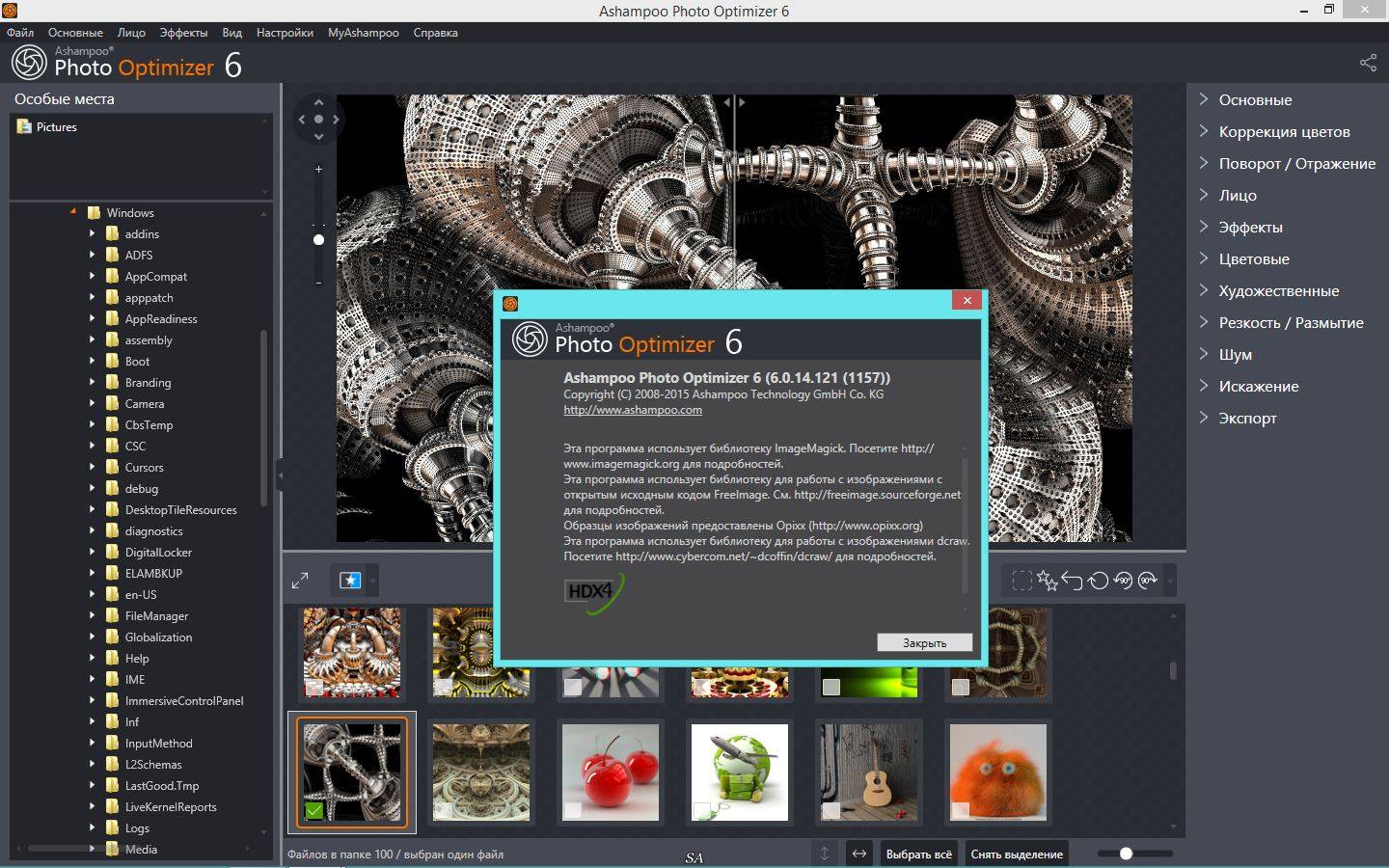
Task: Check the box on the green gradient thumbnail
Action: tap(831, 687)
